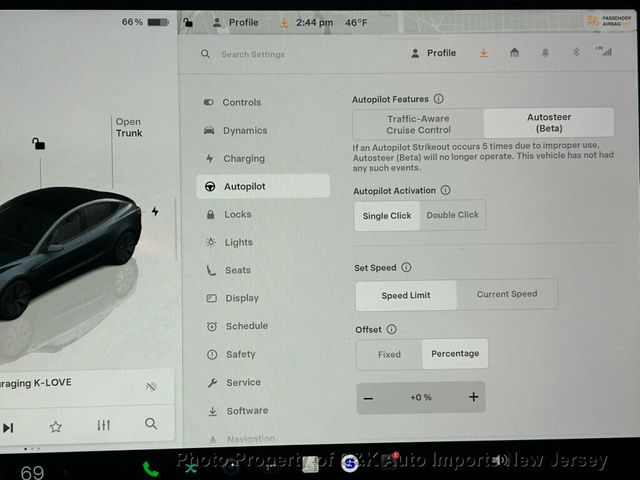Tap the 46°F outside temperature
Image resolution: width=640 pixels, height=480 pixels.
pyautogui.click(x=356, y=22)
